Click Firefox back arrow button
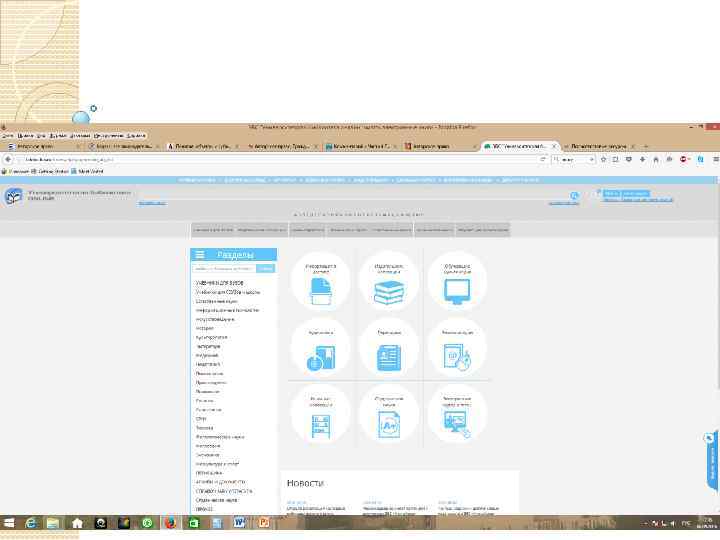Image resolution: width=720 pixels, height=540 pixels. click(8, 159)
